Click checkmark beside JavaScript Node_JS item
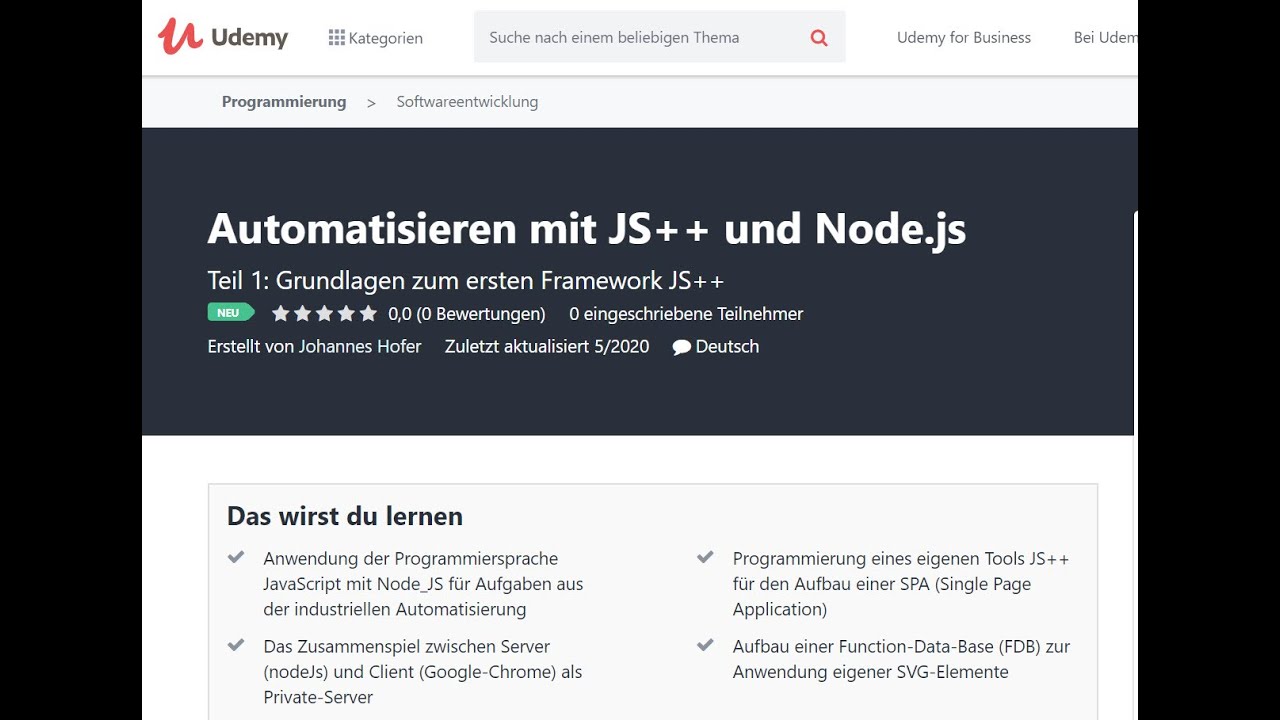1280x720 pixels. 236,558
